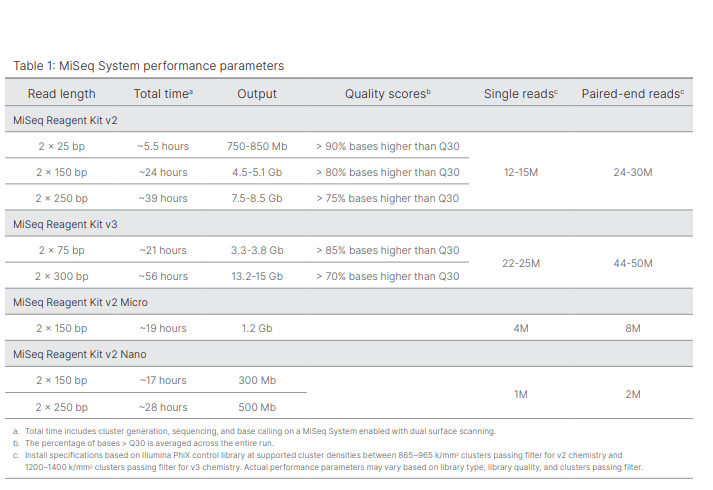
Task: Click '> 70% bases higher than Q30'
Action: point(387,276)
